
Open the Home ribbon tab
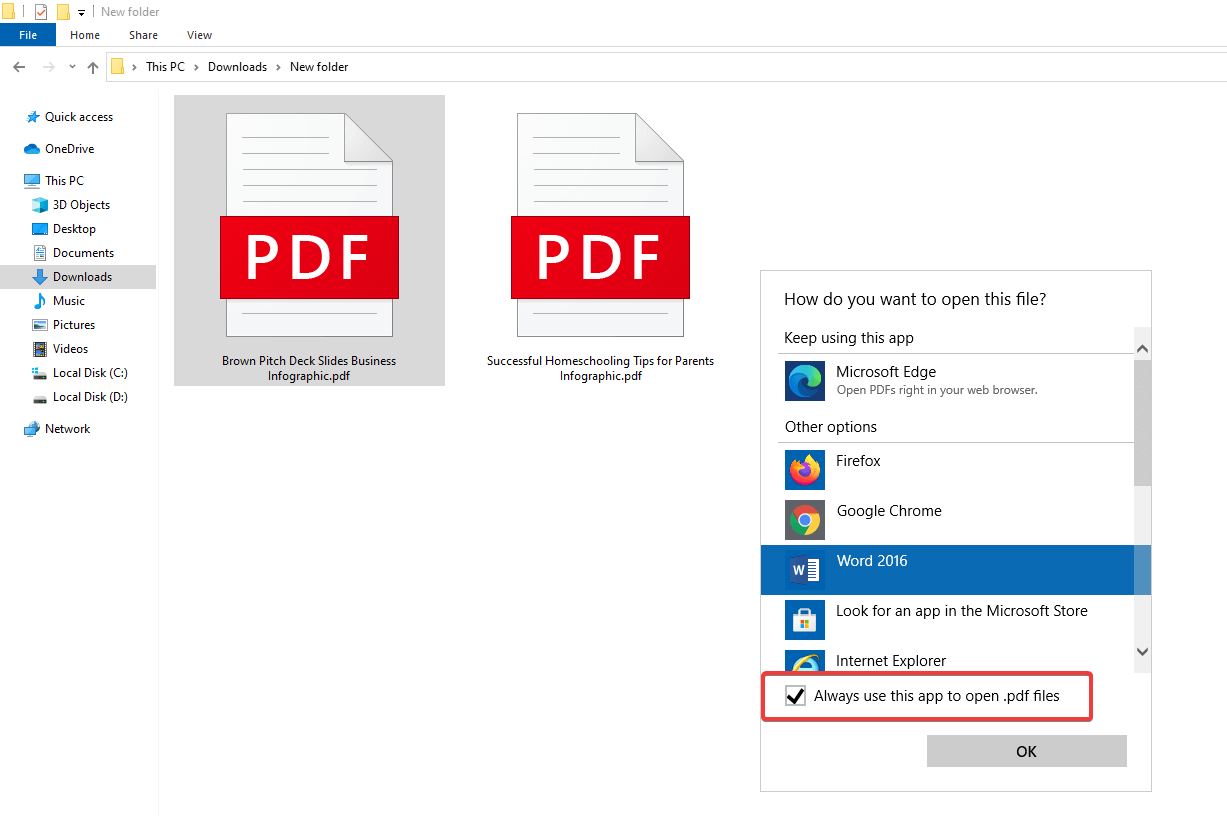(x=84, y=35)
